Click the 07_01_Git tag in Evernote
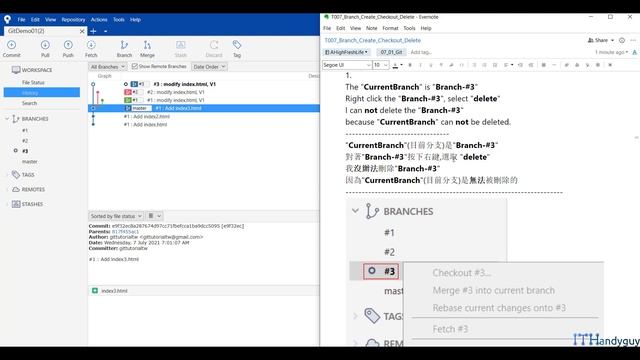This screenshot has height=360, width=640. (391, 52)
